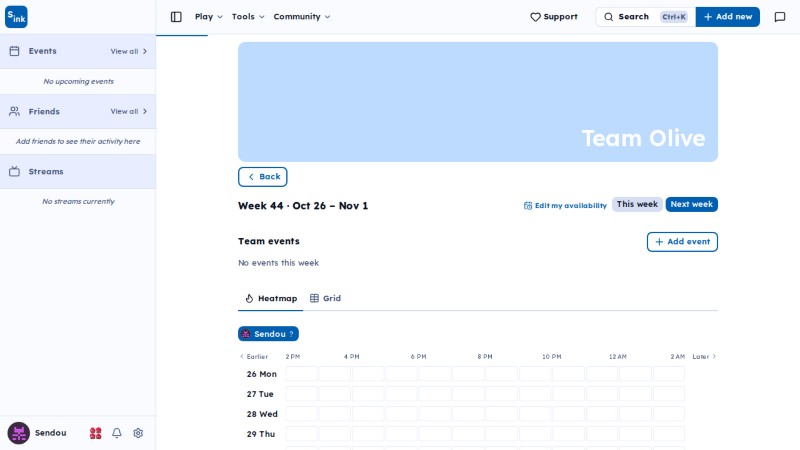Image resolution: width=800 pixels, height=450 pixels.
Task: Click the Events section title
Action: click(x=42, y=51)
